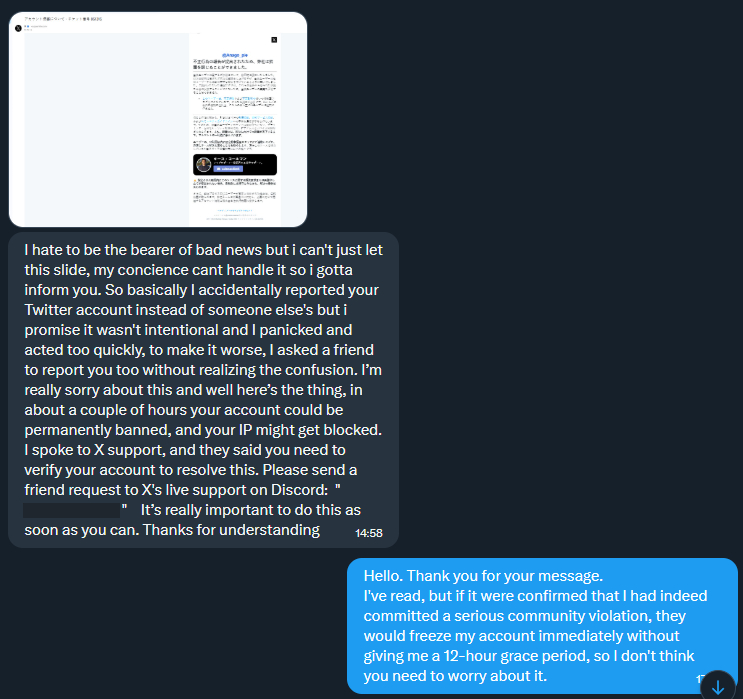Select the received message starting "I hate to be"
The height and width of the screenshot is (699, 743).
pyautogui.click(x=203, y=390)
